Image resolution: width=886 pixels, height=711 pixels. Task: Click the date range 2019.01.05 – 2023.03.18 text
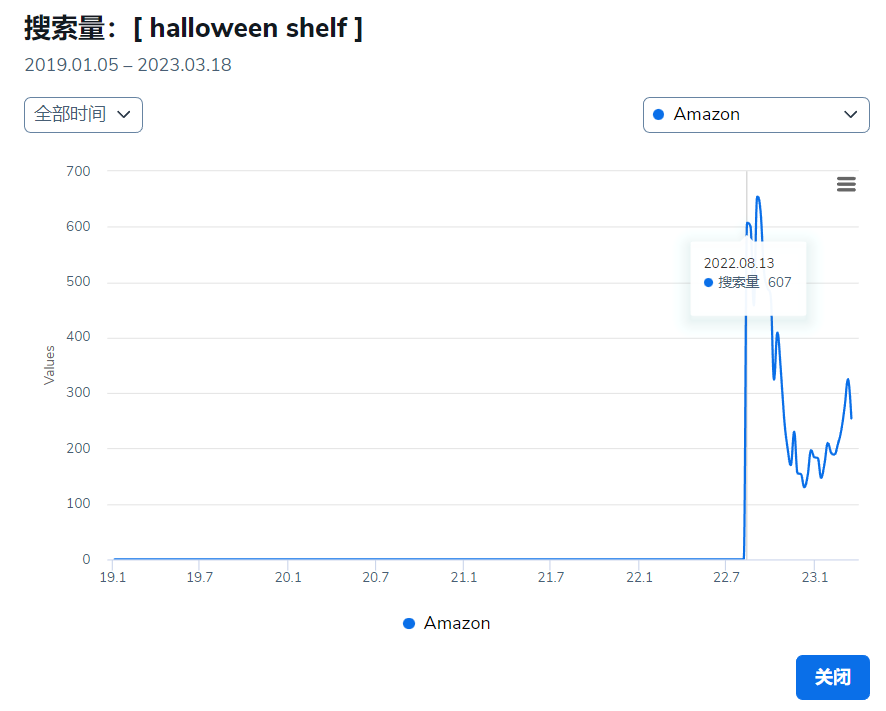[128, 65]
